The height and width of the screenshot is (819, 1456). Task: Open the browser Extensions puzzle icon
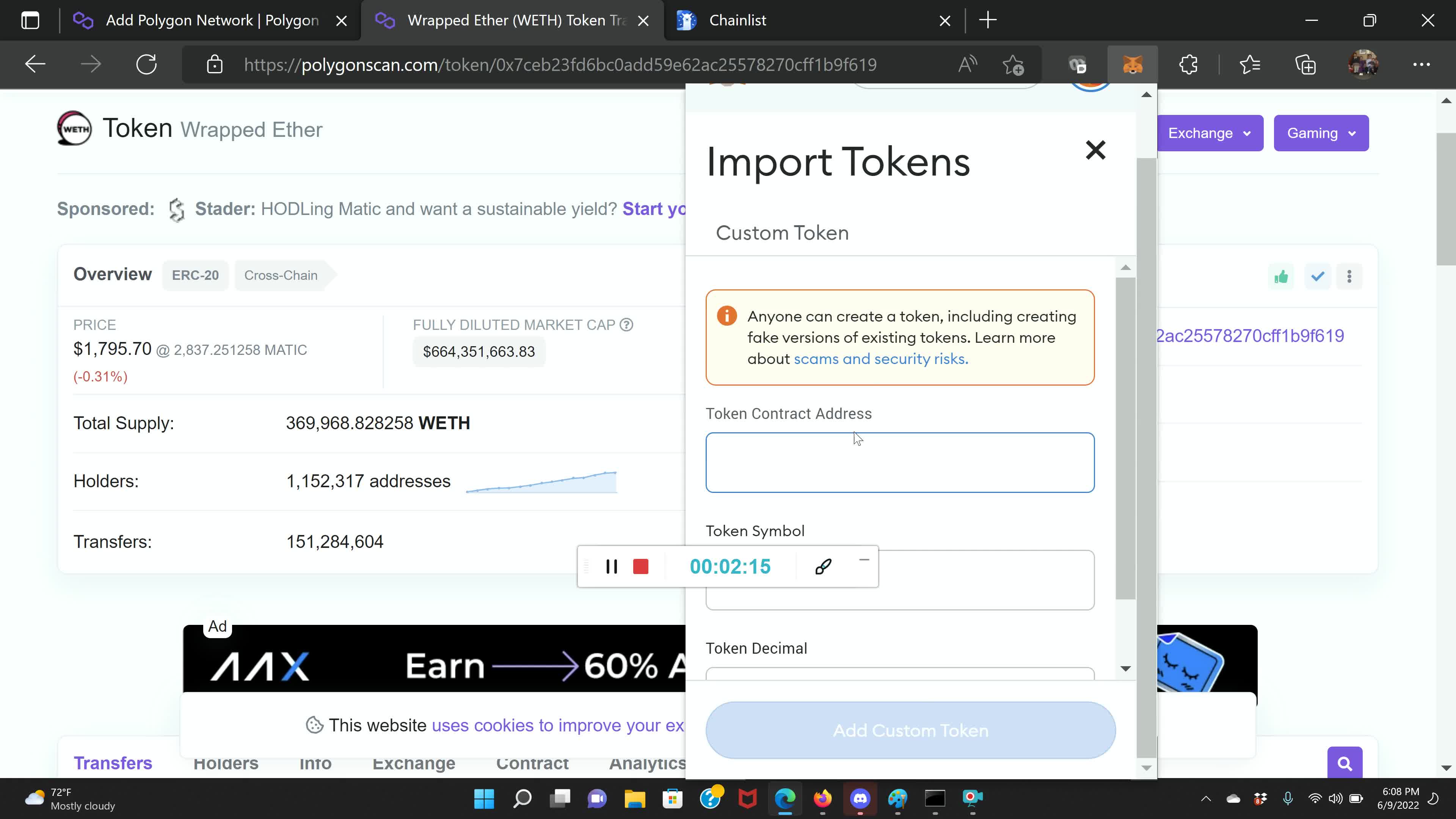tap(1189, 64)
